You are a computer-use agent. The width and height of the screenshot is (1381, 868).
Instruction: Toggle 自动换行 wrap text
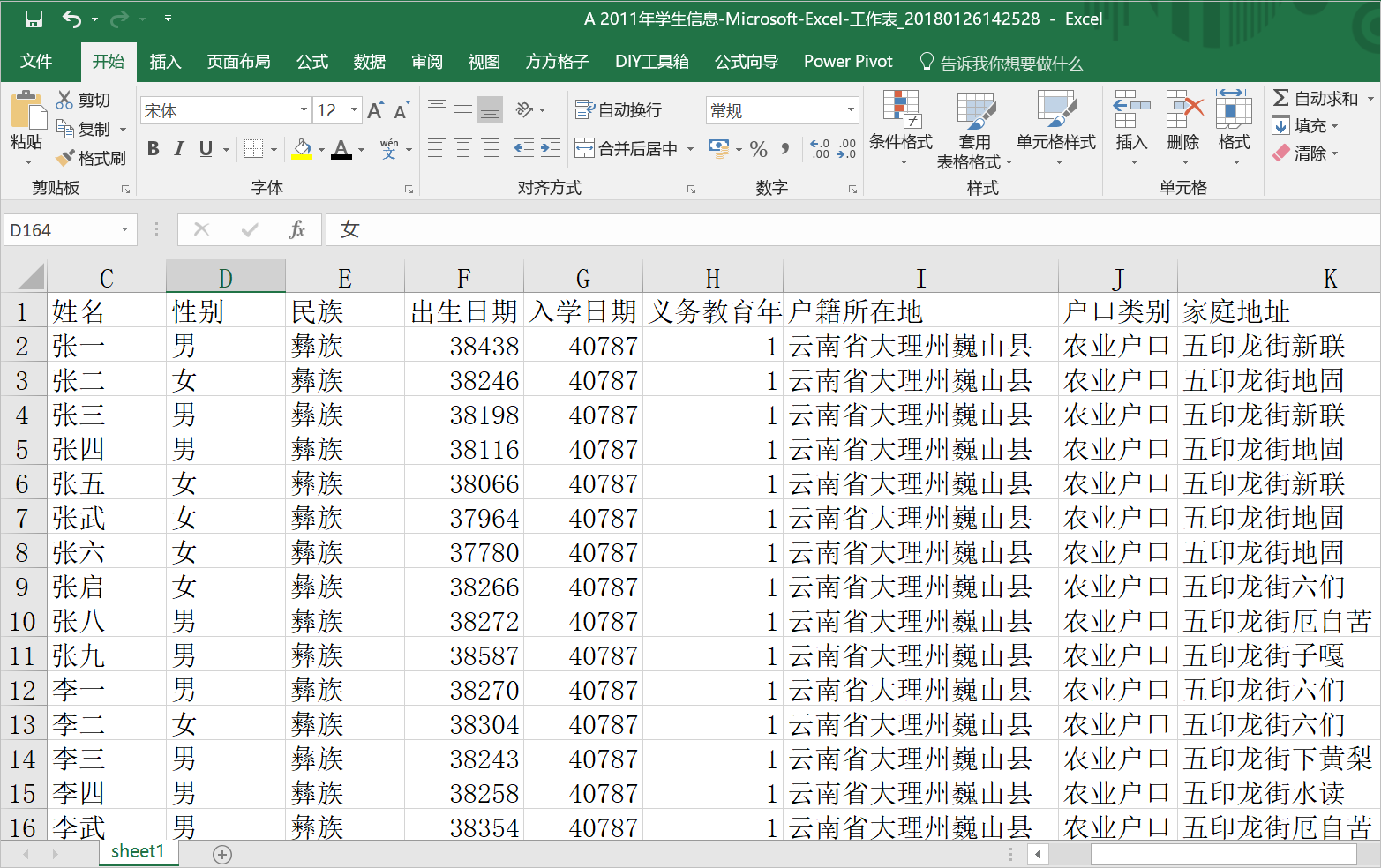click(618, 109)
